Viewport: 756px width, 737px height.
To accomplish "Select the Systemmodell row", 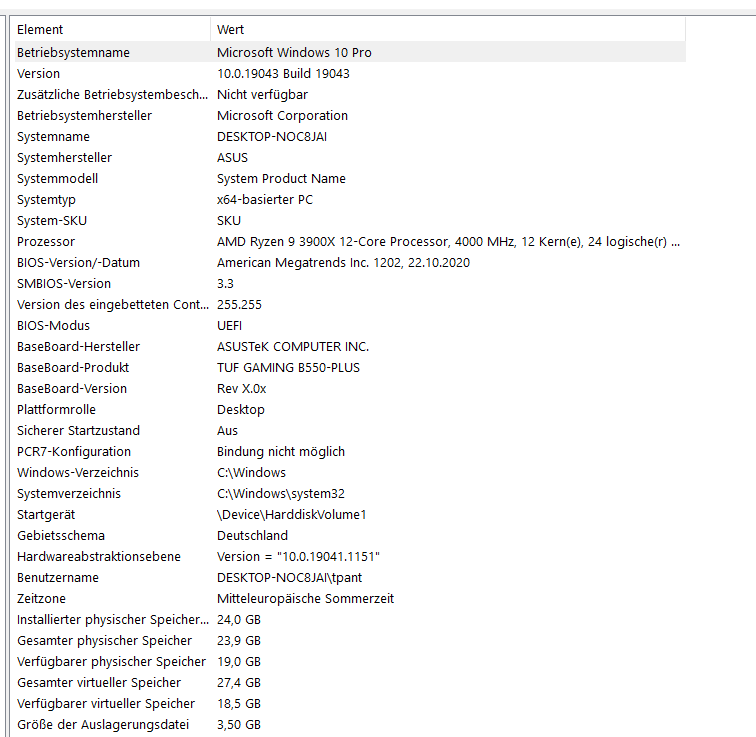I will tap(350, 178).
